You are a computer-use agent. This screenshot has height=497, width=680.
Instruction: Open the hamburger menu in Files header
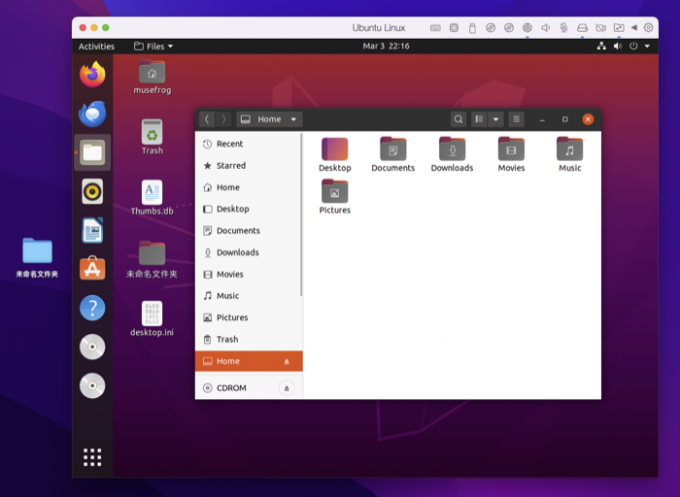point(516,119)
